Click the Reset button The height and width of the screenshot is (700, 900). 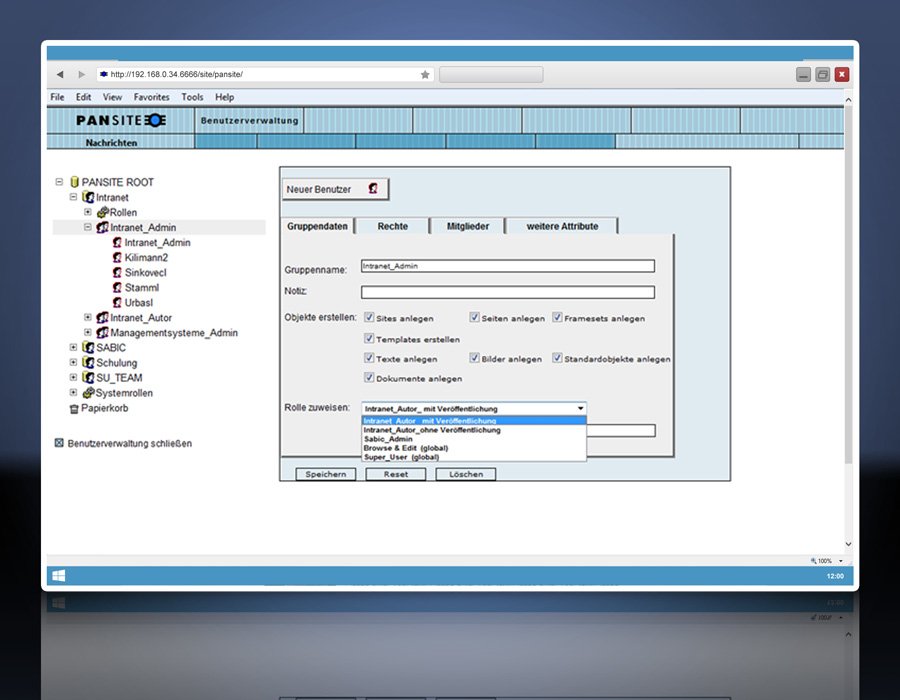396,474
